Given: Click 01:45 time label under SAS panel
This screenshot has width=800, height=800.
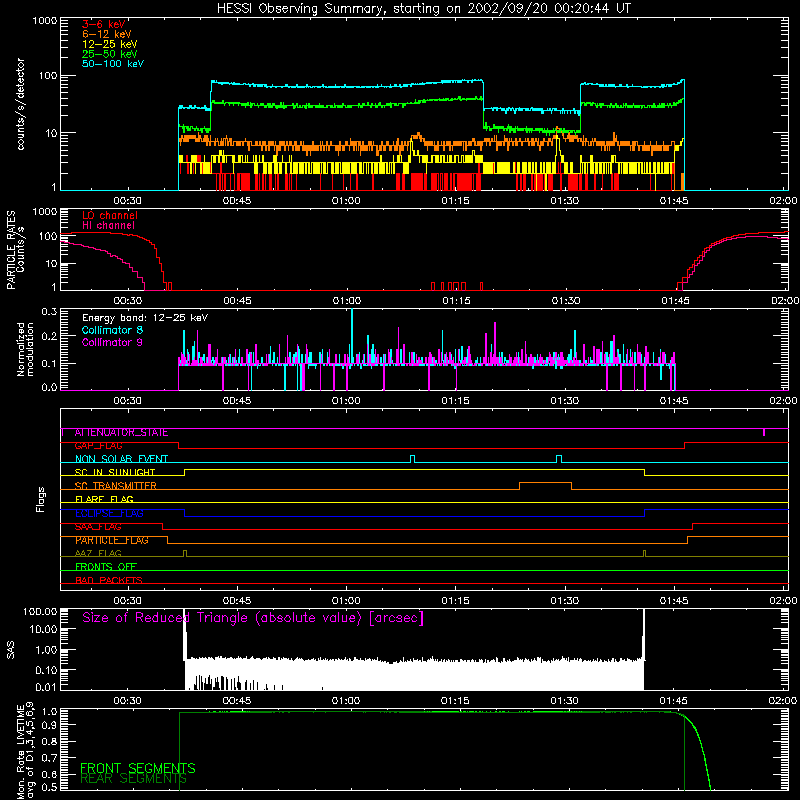Looking at the screenshot, I should point(673,701).
